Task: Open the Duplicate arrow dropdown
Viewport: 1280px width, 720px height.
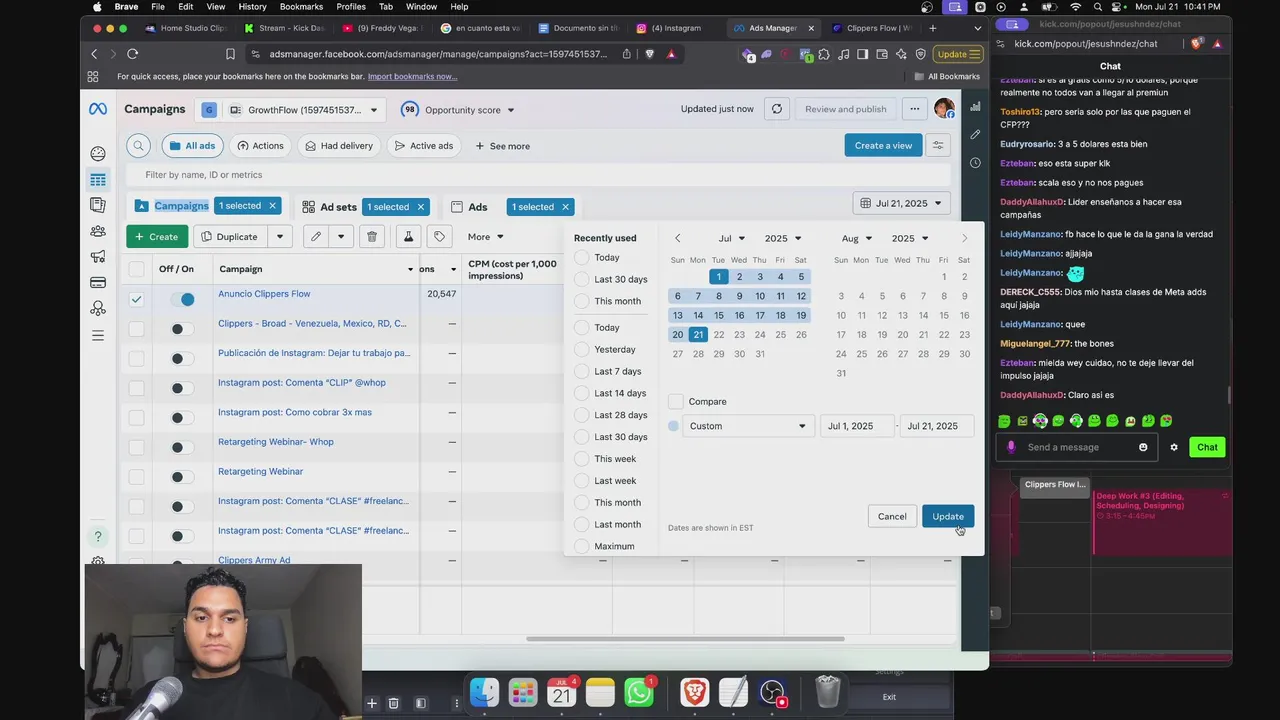Action: [x=280, y=237]
